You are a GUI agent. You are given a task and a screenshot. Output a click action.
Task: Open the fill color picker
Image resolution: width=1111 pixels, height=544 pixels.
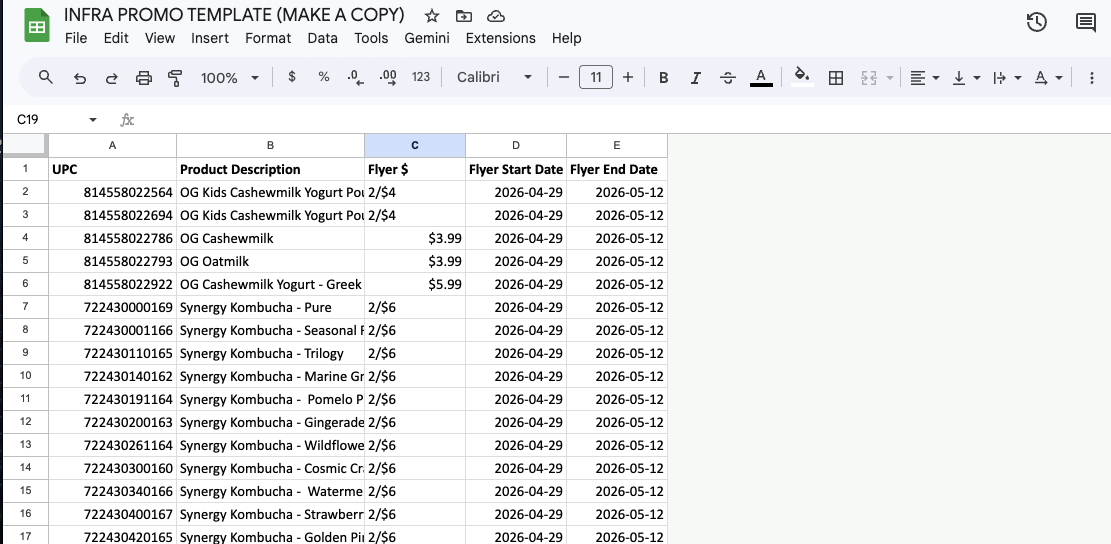(802, 77)
